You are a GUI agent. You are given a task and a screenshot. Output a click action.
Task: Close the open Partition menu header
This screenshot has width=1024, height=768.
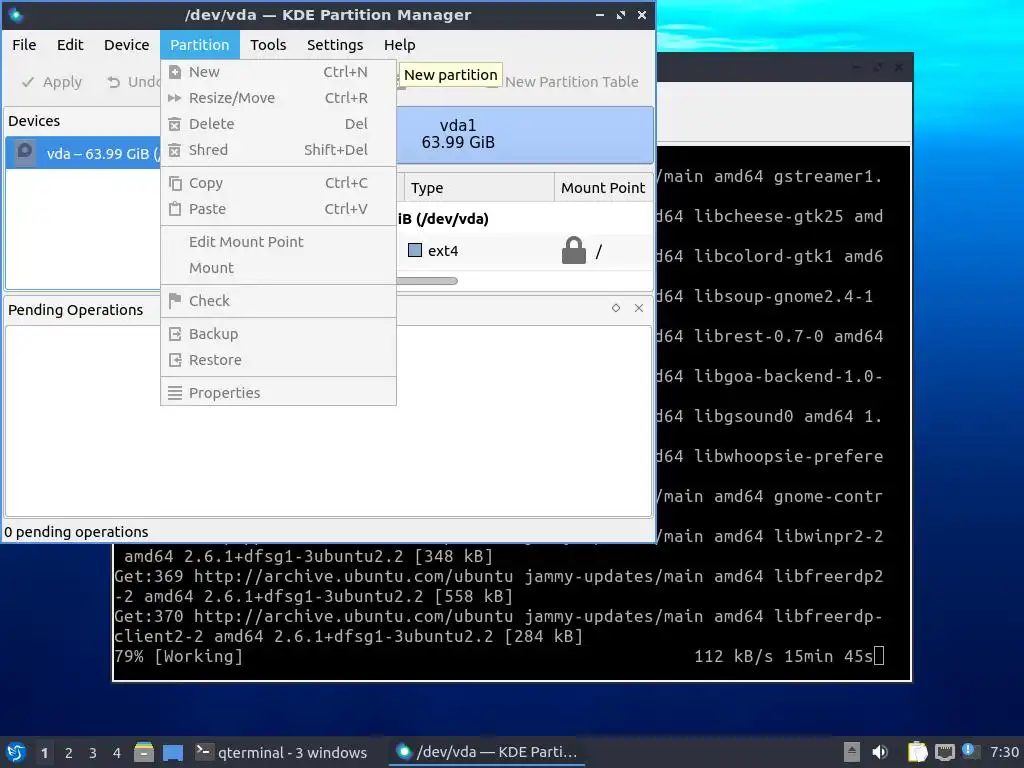pos(200,45)
